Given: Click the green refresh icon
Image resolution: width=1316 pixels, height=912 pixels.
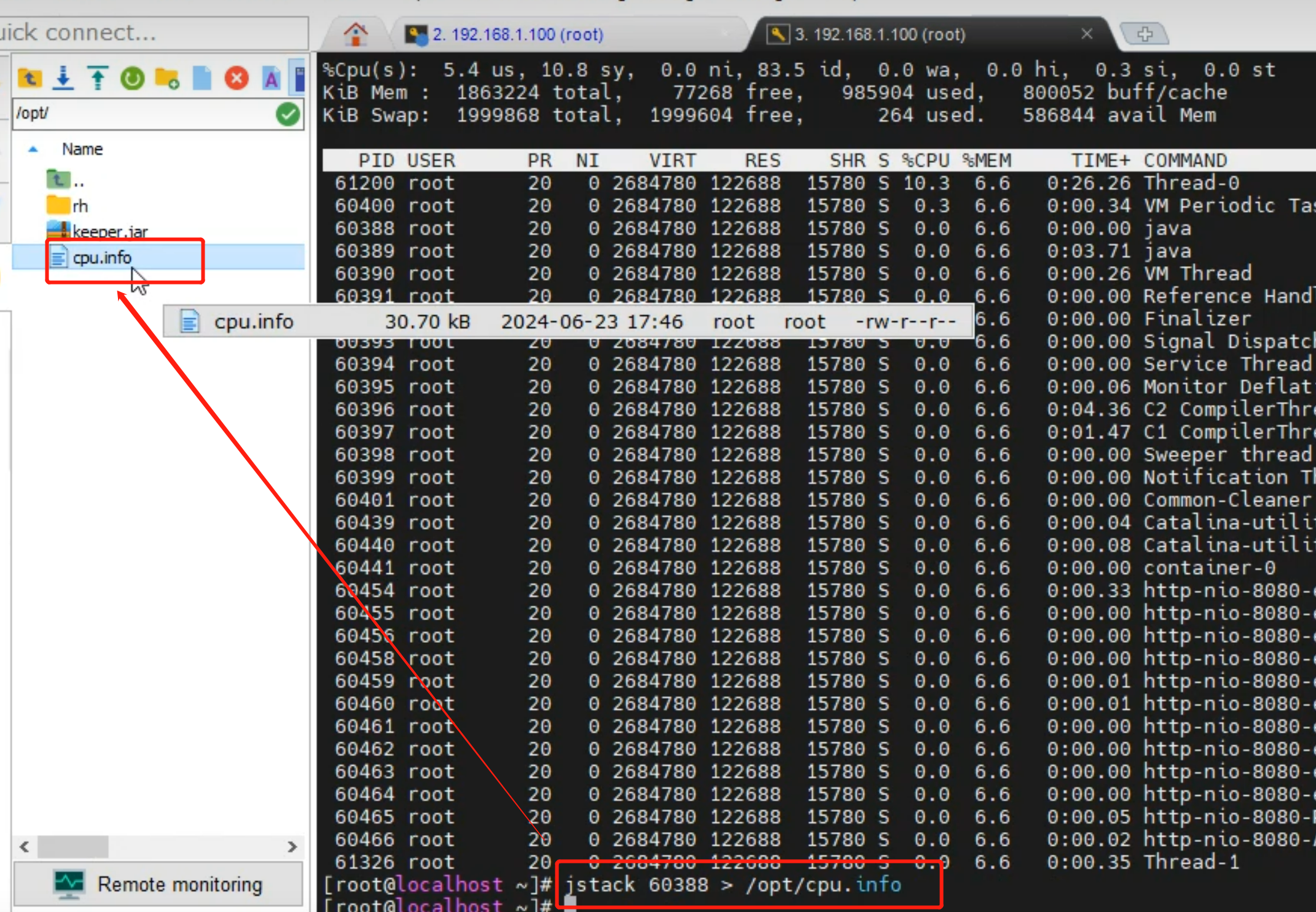Looking at the screenshot, I should pos(132,78).
